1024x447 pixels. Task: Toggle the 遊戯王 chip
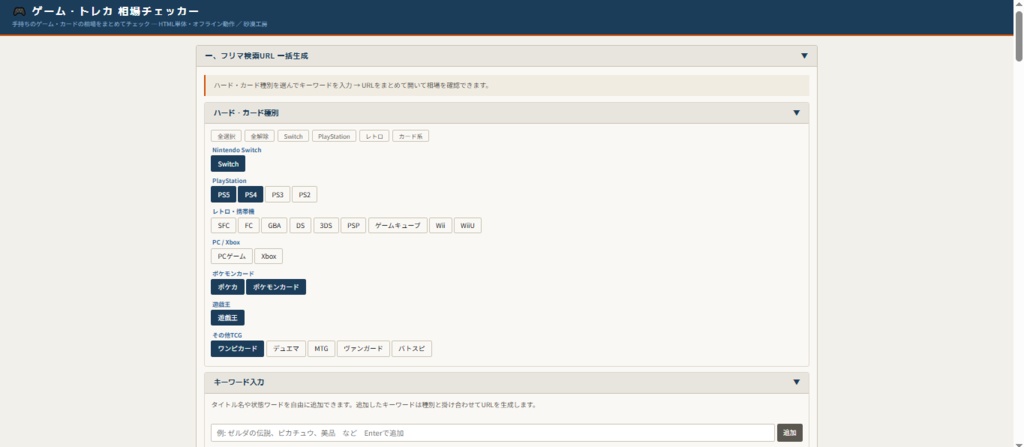point(227,318)
